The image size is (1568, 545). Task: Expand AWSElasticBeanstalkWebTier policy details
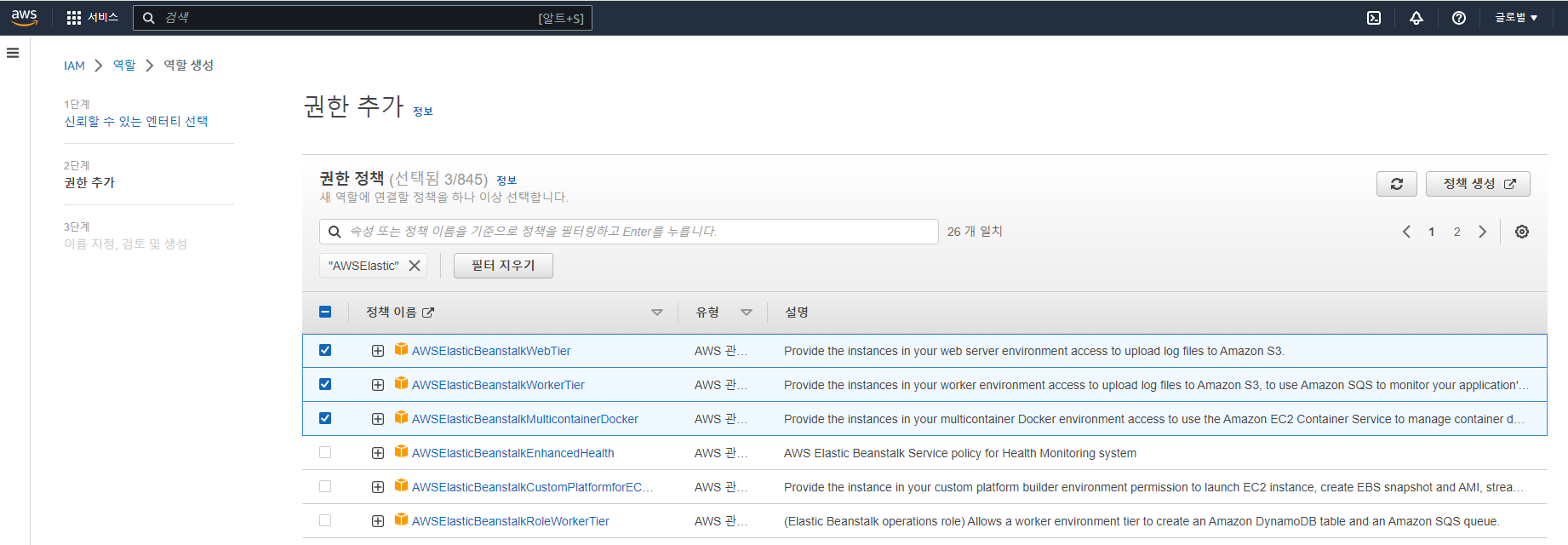coord(378,351)
